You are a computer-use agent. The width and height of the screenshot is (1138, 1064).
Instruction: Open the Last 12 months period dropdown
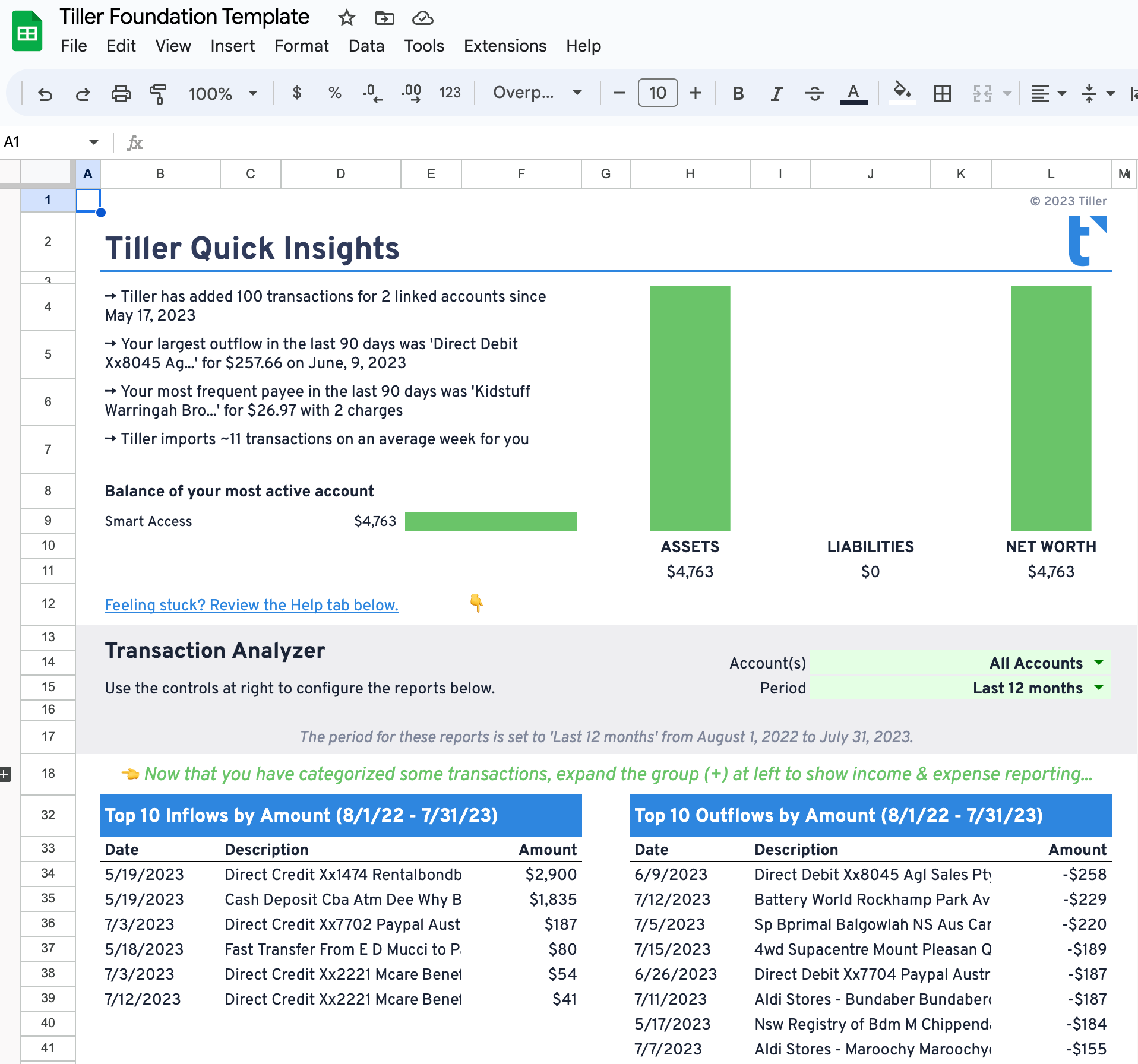[960, 688]
